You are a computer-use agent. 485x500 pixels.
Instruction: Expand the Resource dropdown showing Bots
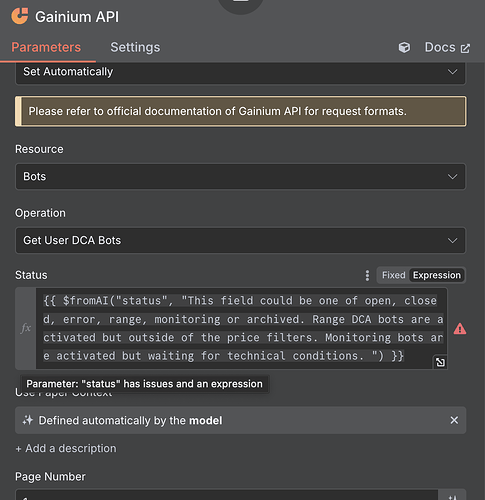click(240, 176)
